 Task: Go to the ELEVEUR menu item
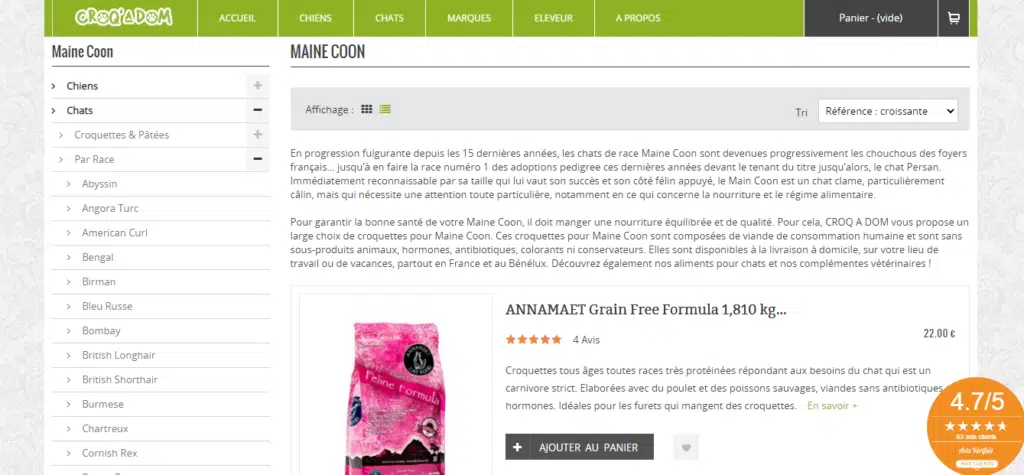click(x=553, y=18)
